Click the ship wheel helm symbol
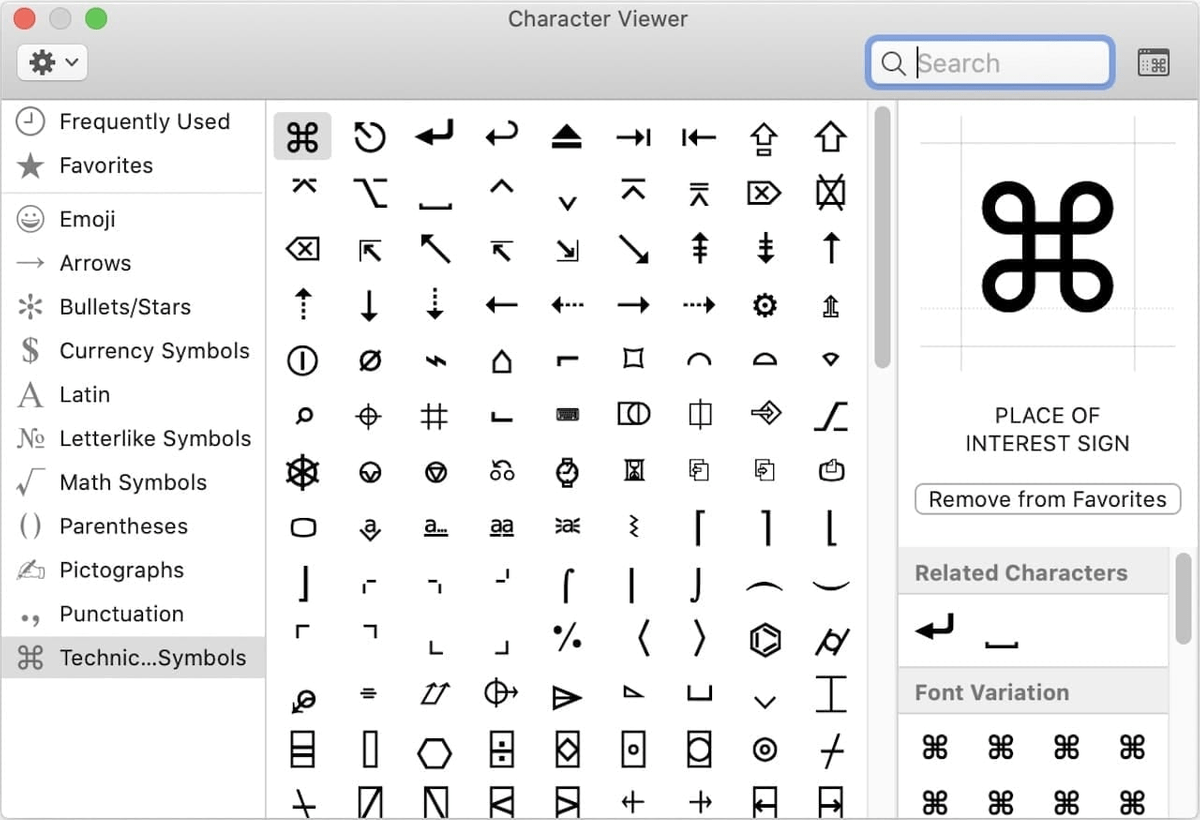The image size is (1200, 820). pos(302,470)
